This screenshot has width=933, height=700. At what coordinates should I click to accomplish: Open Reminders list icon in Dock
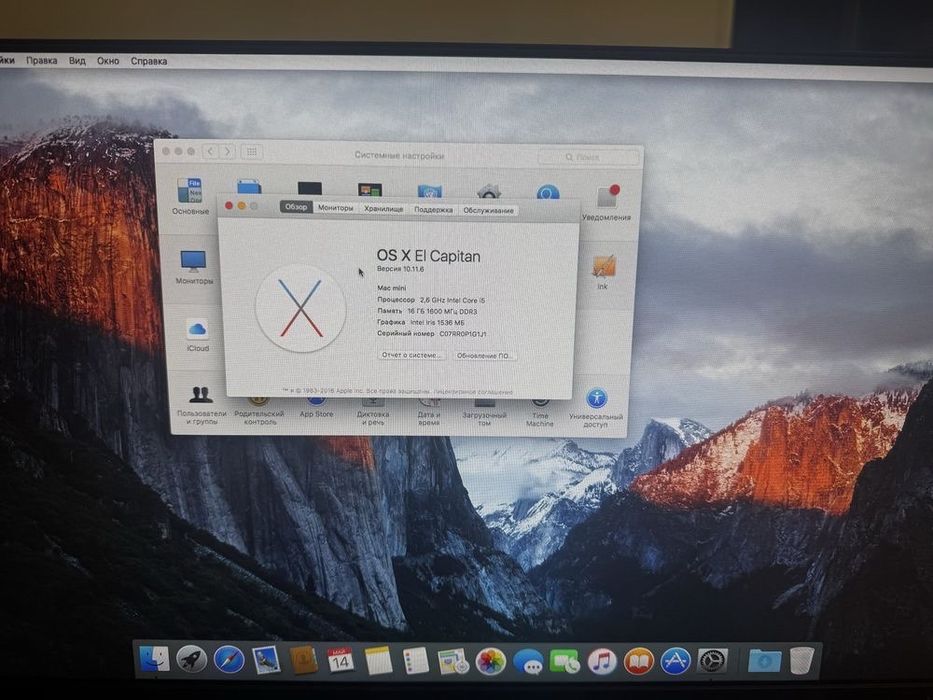415,661
